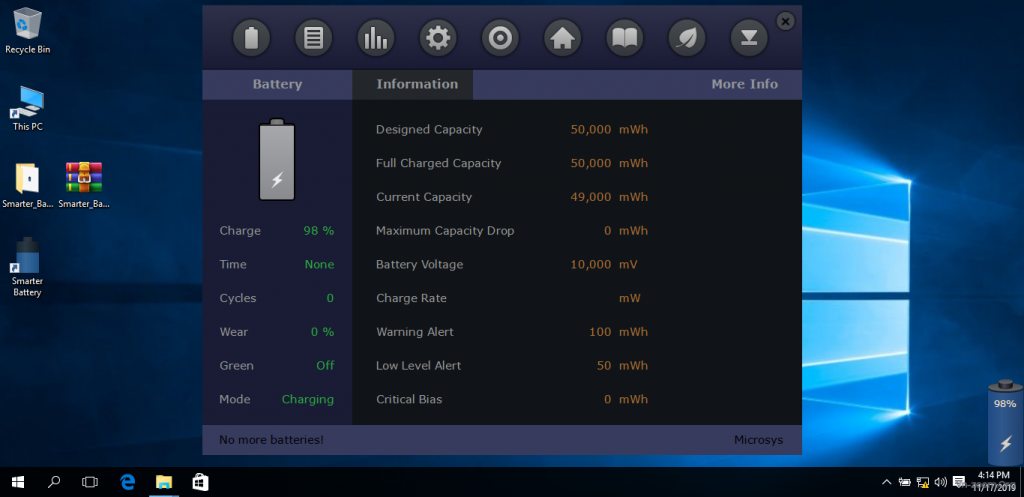This screenshot has height=497, width=1024.
Task: Click the Mode Charging value
Action: 308,400
